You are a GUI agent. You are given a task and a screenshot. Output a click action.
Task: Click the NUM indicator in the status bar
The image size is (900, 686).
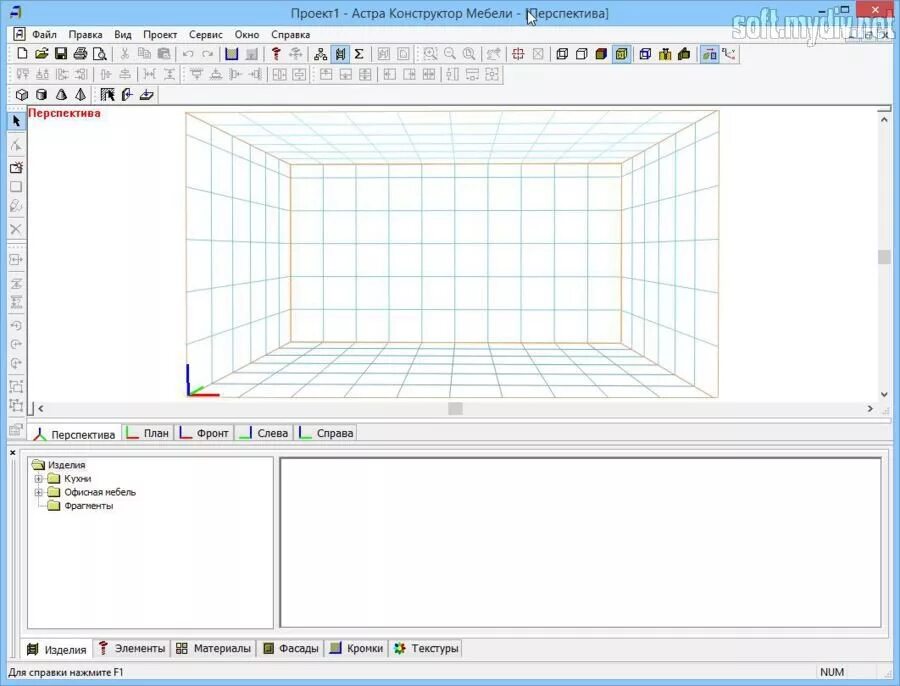pyautogui.click(x=832, y=672)
